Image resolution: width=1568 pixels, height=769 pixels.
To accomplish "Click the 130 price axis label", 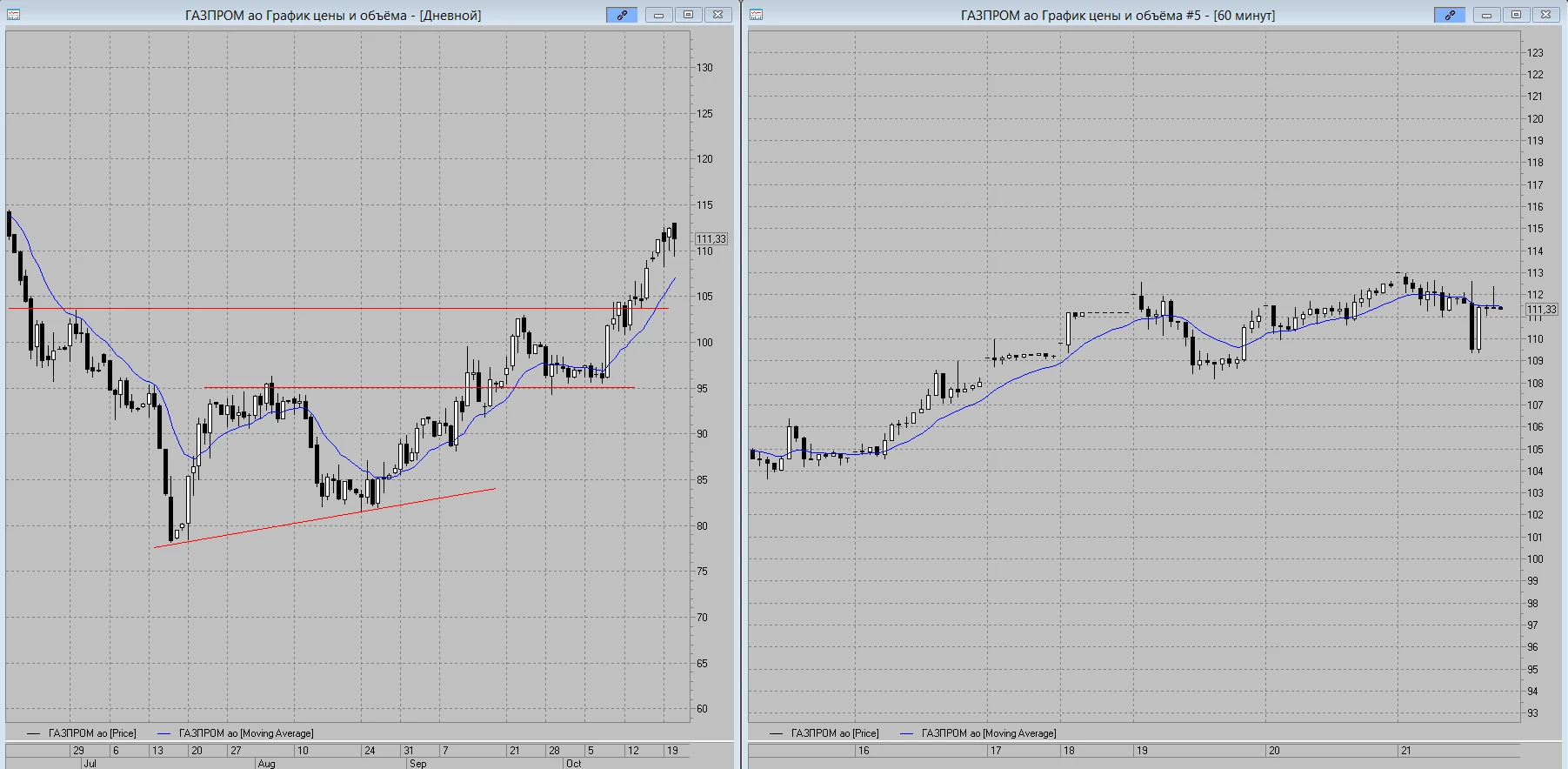I will pyautogui.click(x=704, y=68).
